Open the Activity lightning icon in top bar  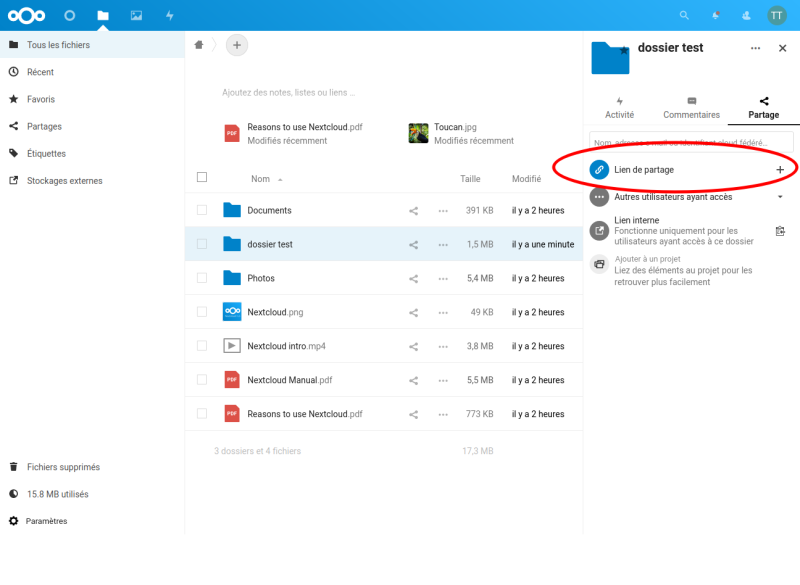tap(169, 15)
